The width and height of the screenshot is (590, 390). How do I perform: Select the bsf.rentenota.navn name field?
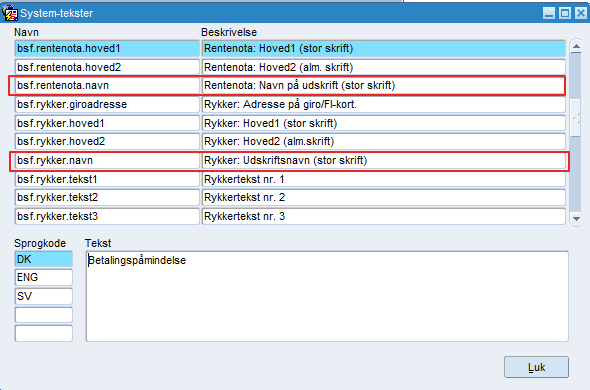click(107, 85)
